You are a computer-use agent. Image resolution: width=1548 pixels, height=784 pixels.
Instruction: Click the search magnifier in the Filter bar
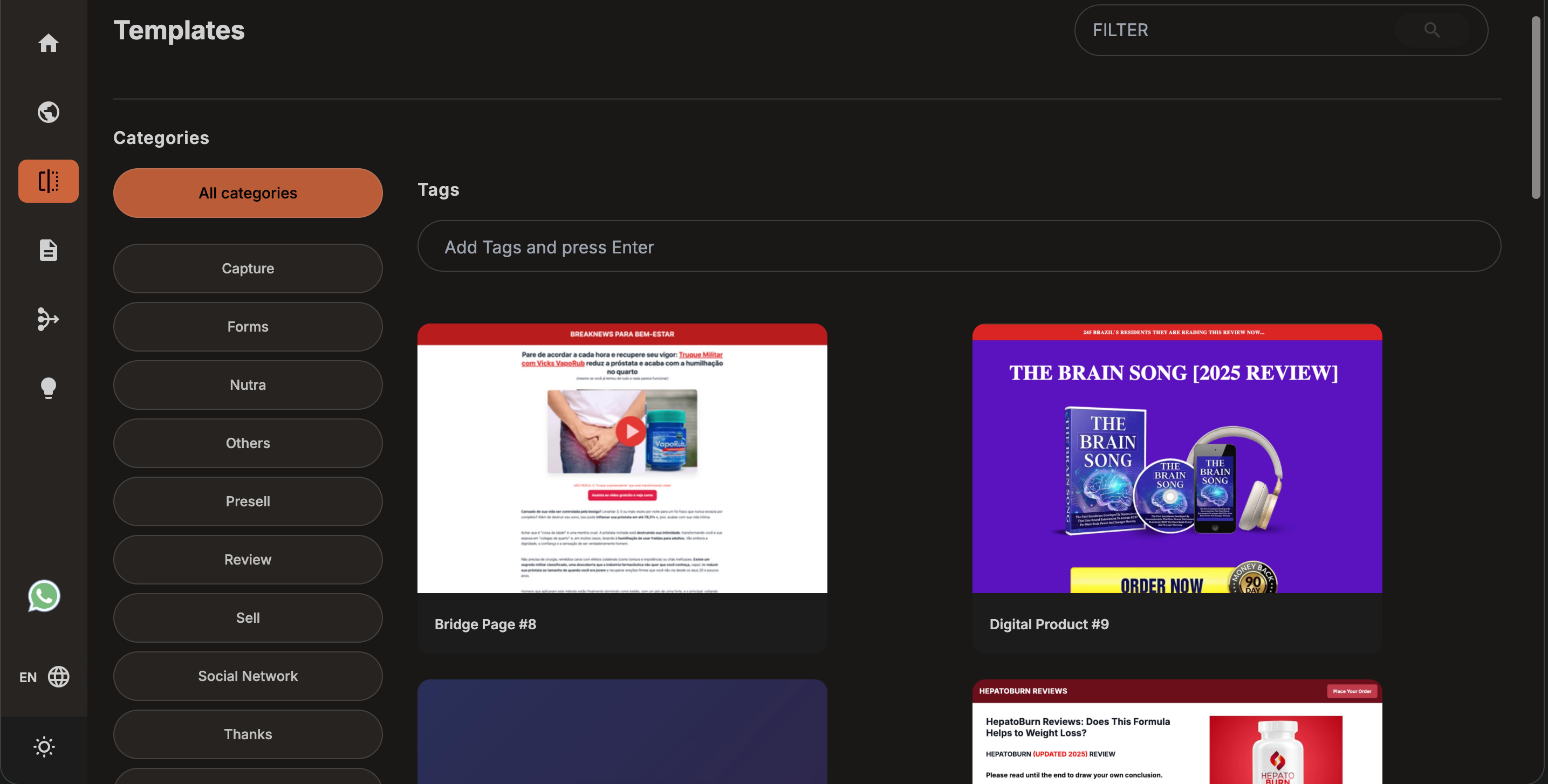pyautogui.click(x=1431, y=30)
